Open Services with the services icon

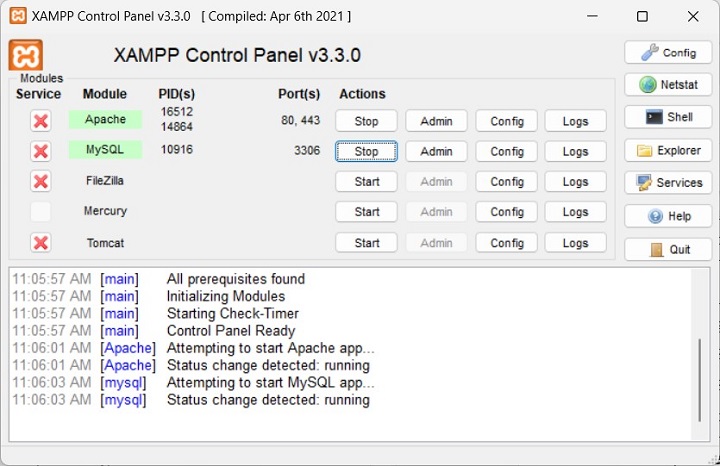pos(668,183)
